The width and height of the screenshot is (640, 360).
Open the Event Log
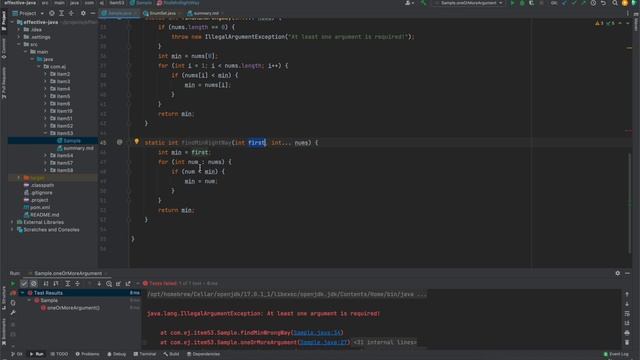pos(616,354)
